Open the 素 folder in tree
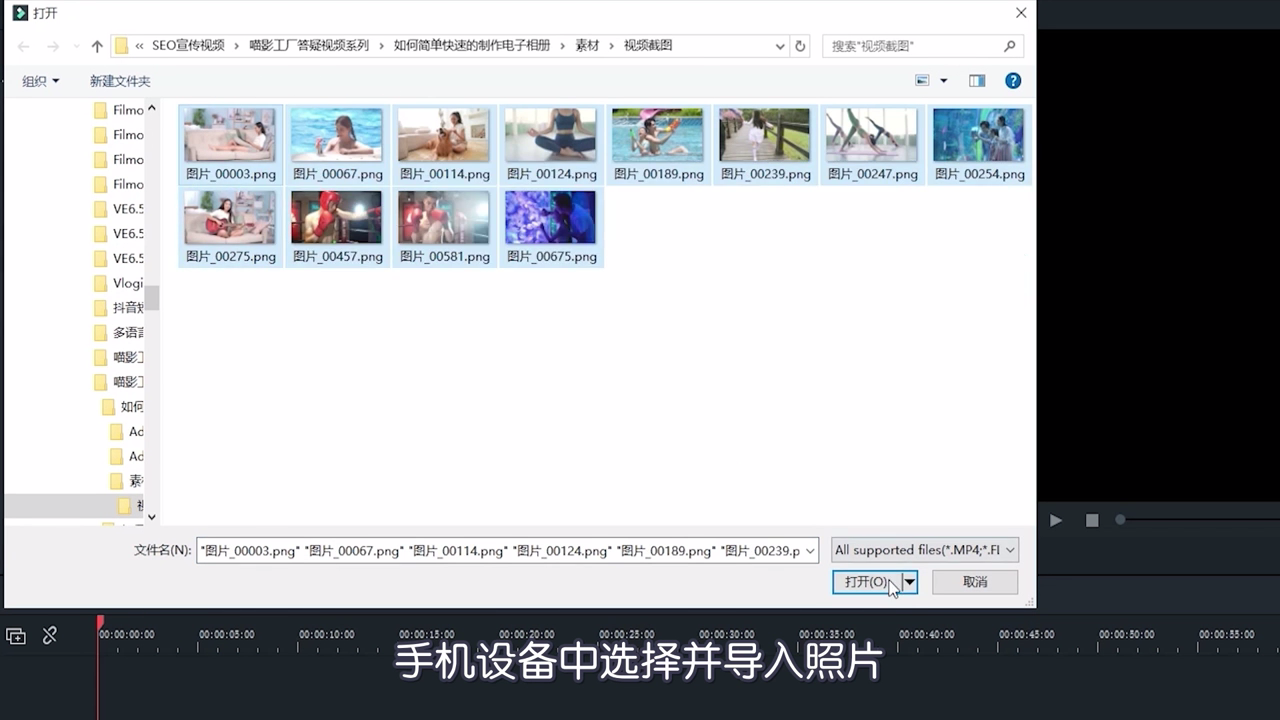Viewport: 1280px width, 720px height. click(126, 481)
